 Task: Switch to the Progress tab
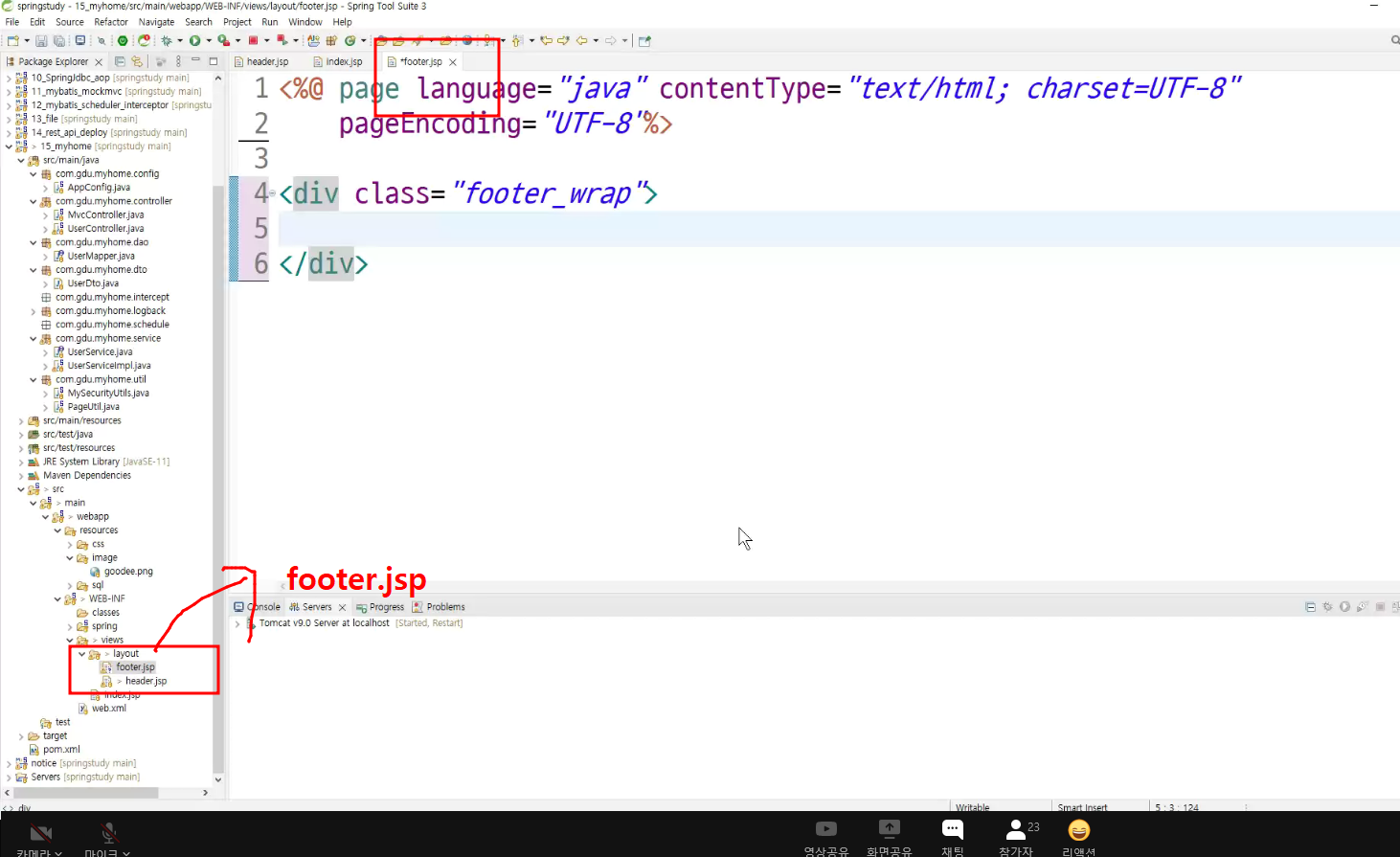coord(380,607)
